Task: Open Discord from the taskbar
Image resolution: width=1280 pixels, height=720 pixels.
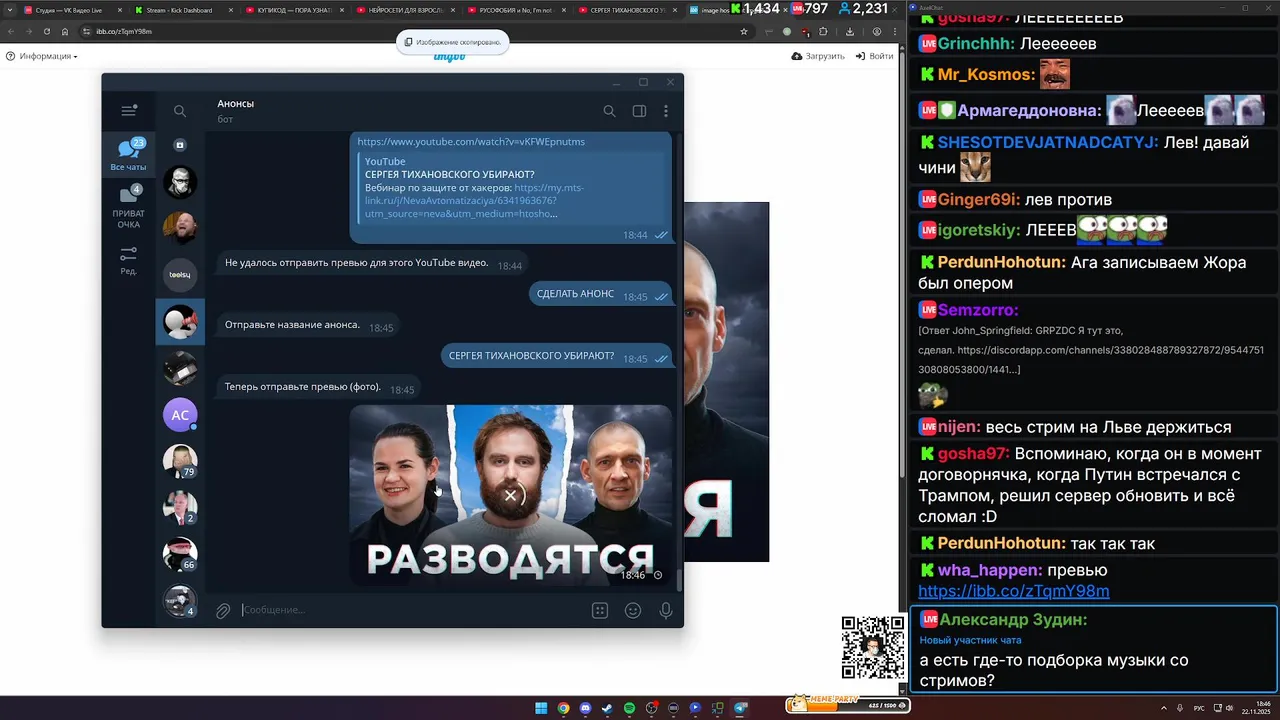Action: click(585, 708)
